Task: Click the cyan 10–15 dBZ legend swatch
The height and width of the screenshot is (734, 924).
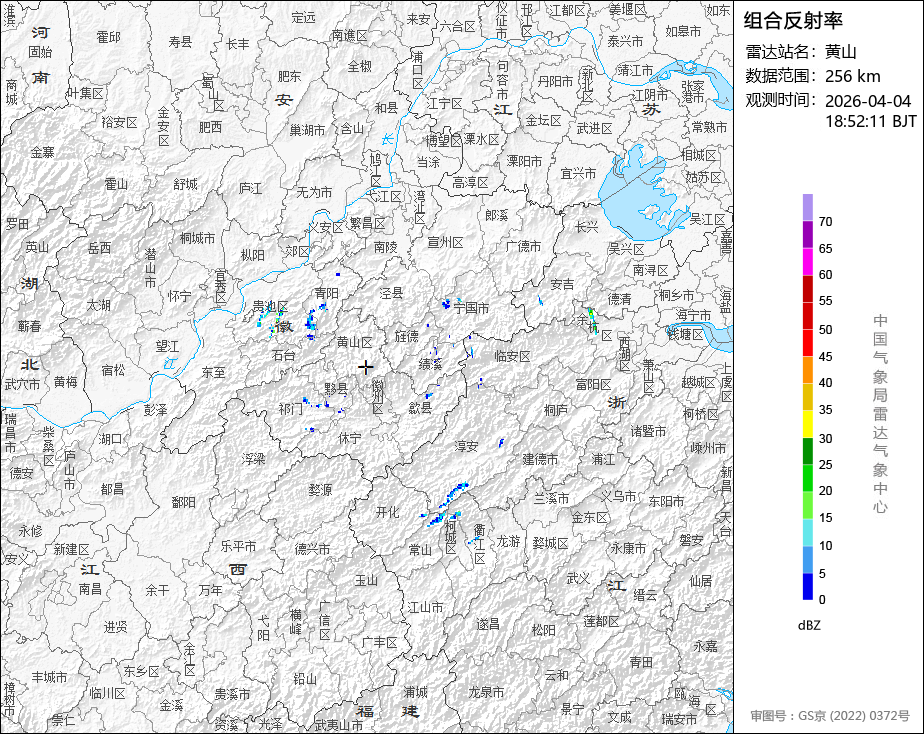Action: (x=807, y=532)
